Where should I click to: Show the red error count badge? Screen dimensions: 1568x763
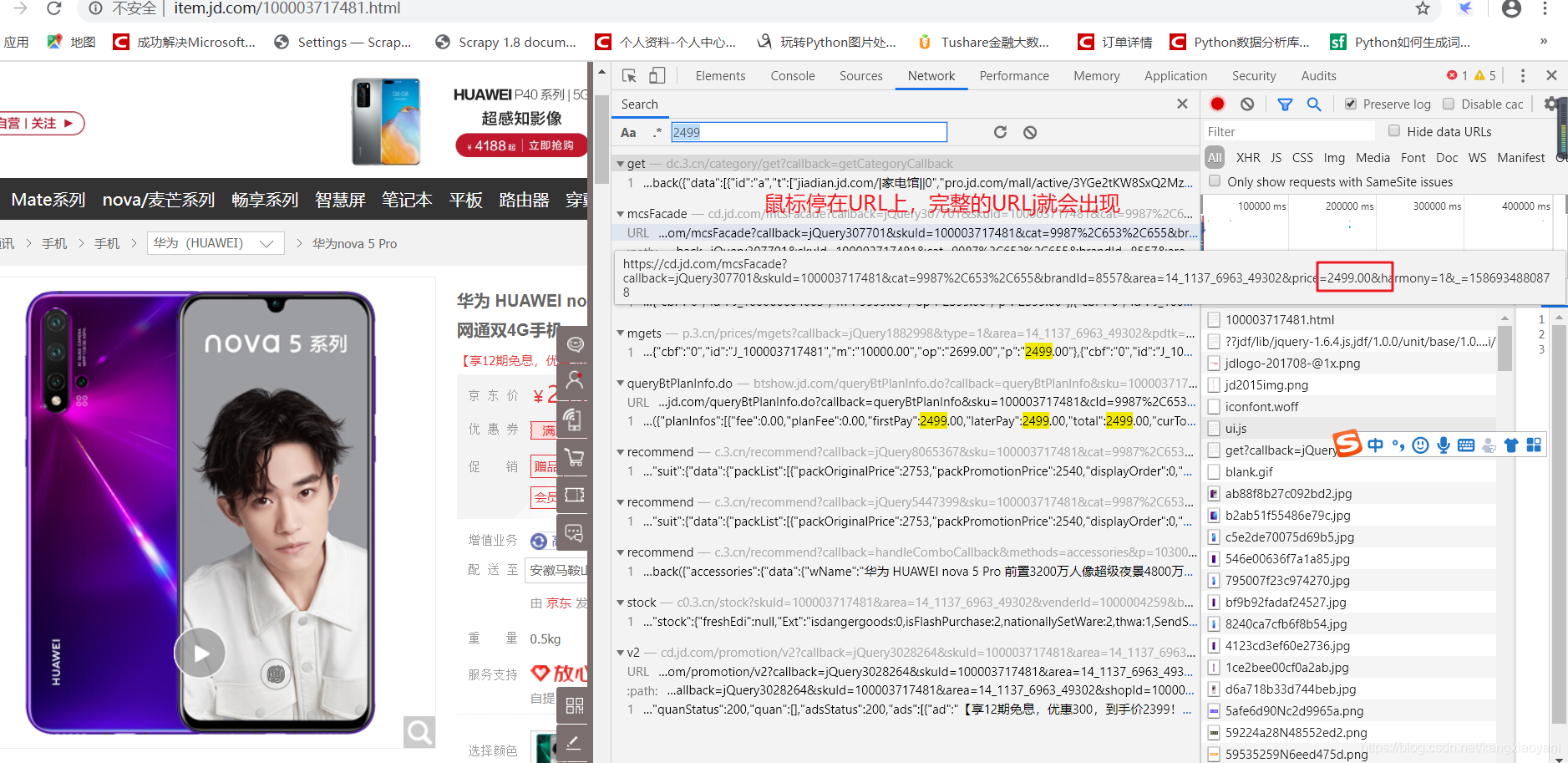click(1458, 76)
